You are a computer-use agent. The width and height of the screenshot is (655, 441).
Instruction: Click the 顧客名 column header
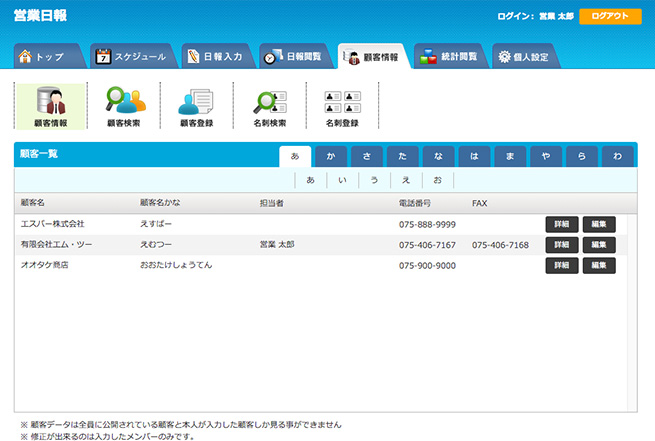click(33, 203)
